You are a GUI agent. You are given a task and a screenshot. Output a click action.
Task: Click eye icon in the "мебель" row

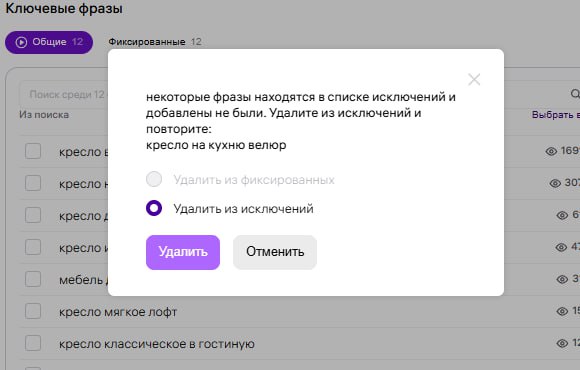pyautogui.click(x=562, y=279)
